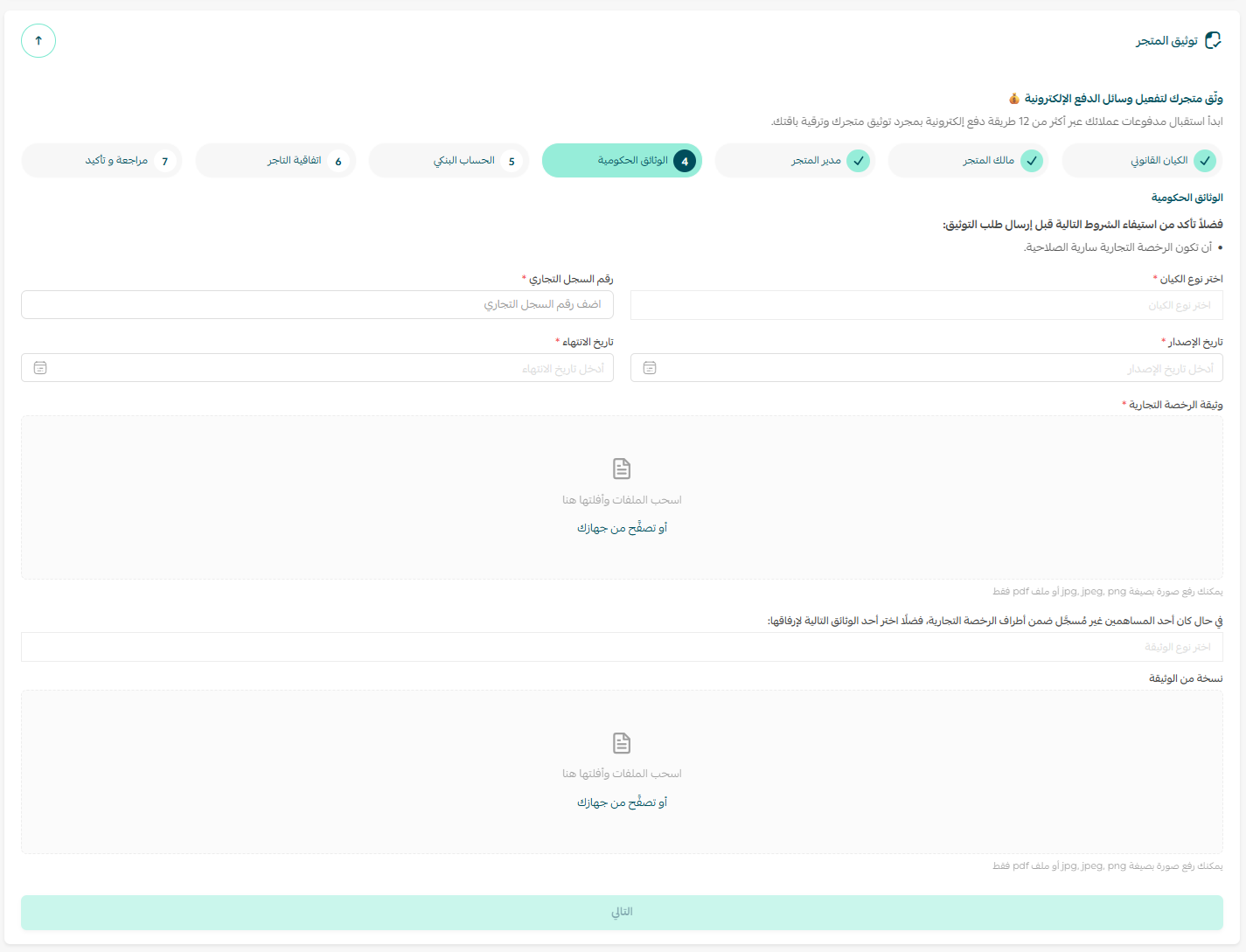Focus the رقم السجل التجاري input field
This screenshot has width=1246, height=952.
click(317, 304)
